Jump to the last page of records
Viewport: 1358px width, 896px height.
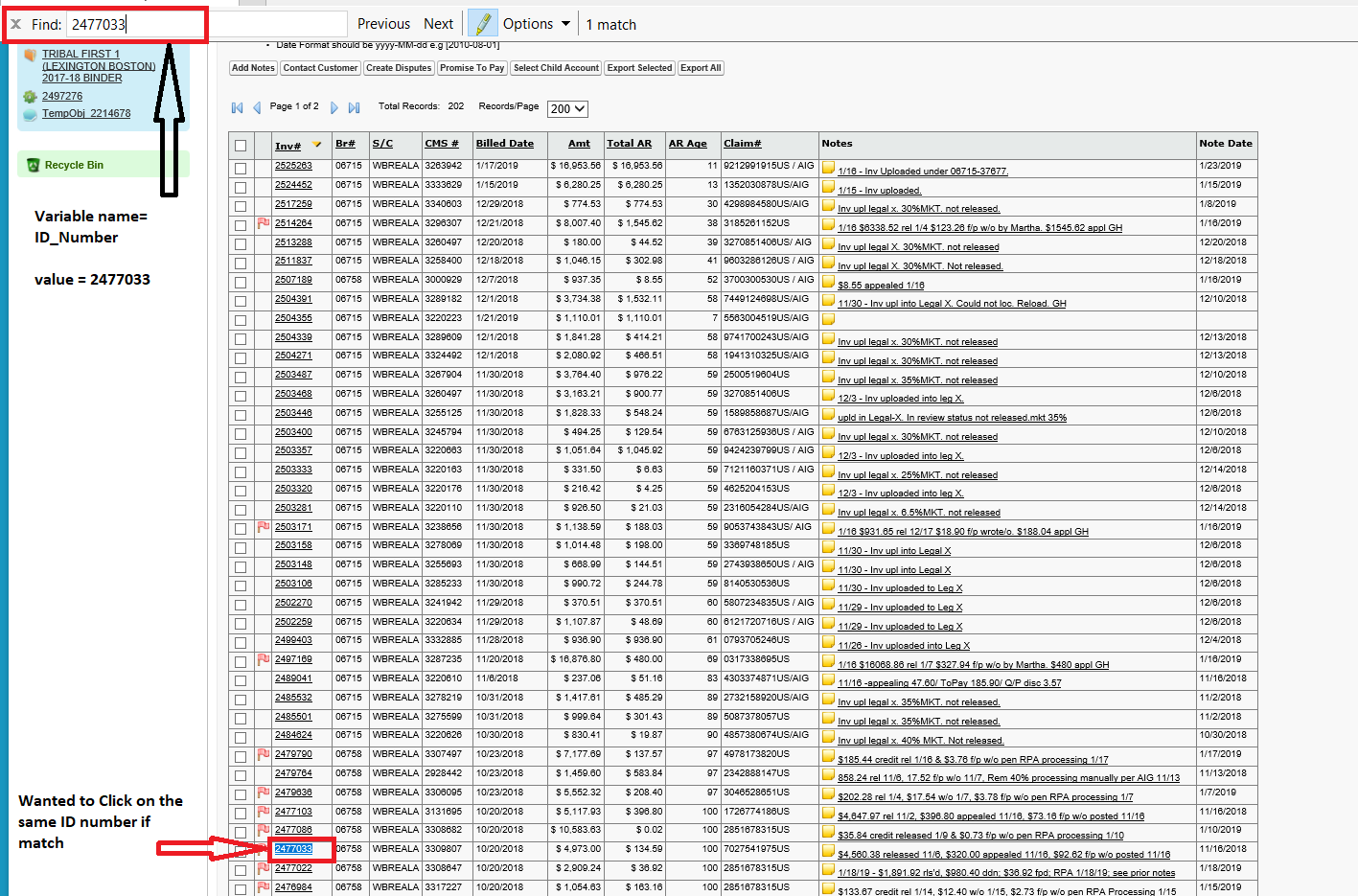(x=355, y=107)
